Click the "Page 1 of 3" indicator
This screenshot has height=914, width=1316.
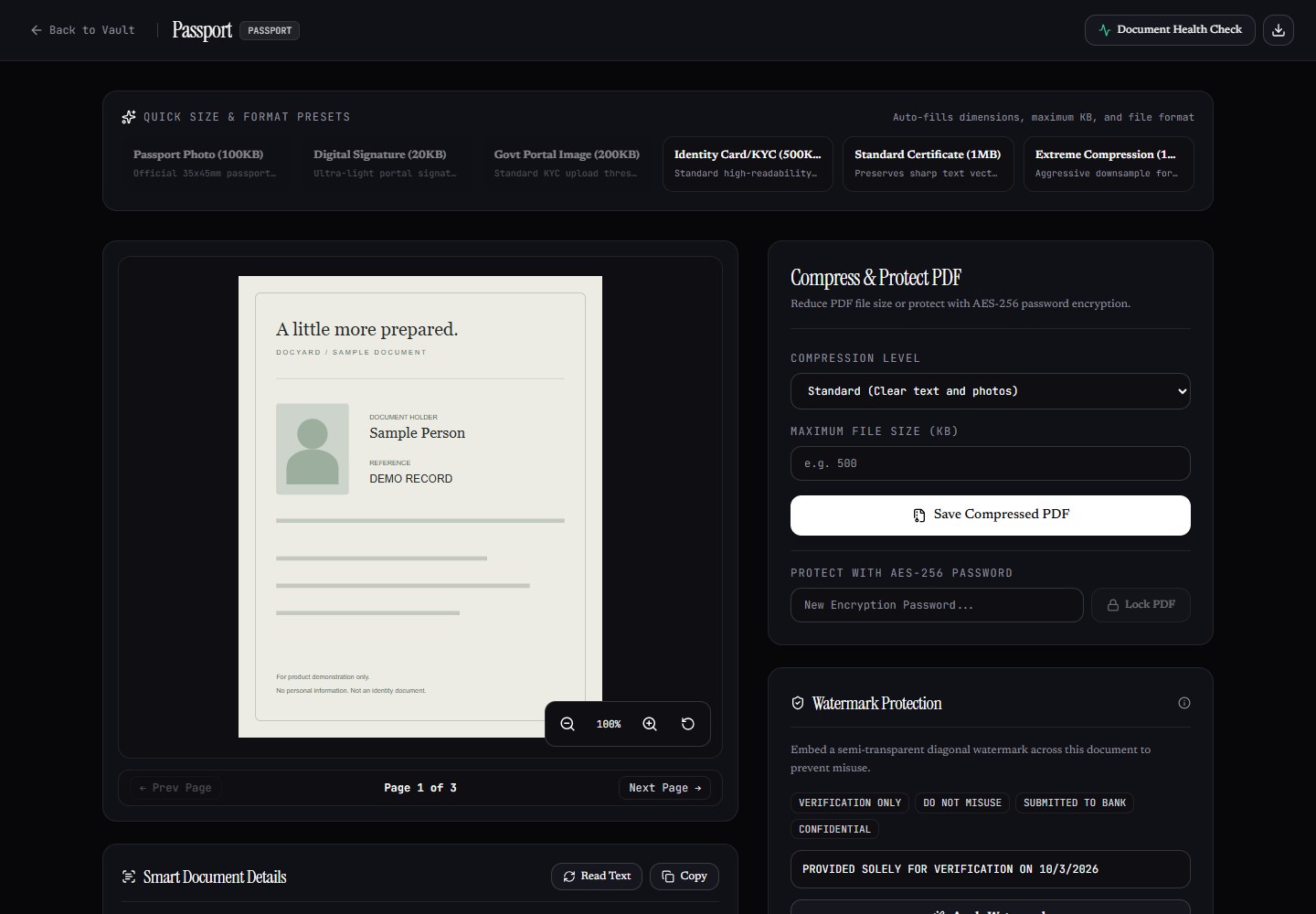[420, 788]
